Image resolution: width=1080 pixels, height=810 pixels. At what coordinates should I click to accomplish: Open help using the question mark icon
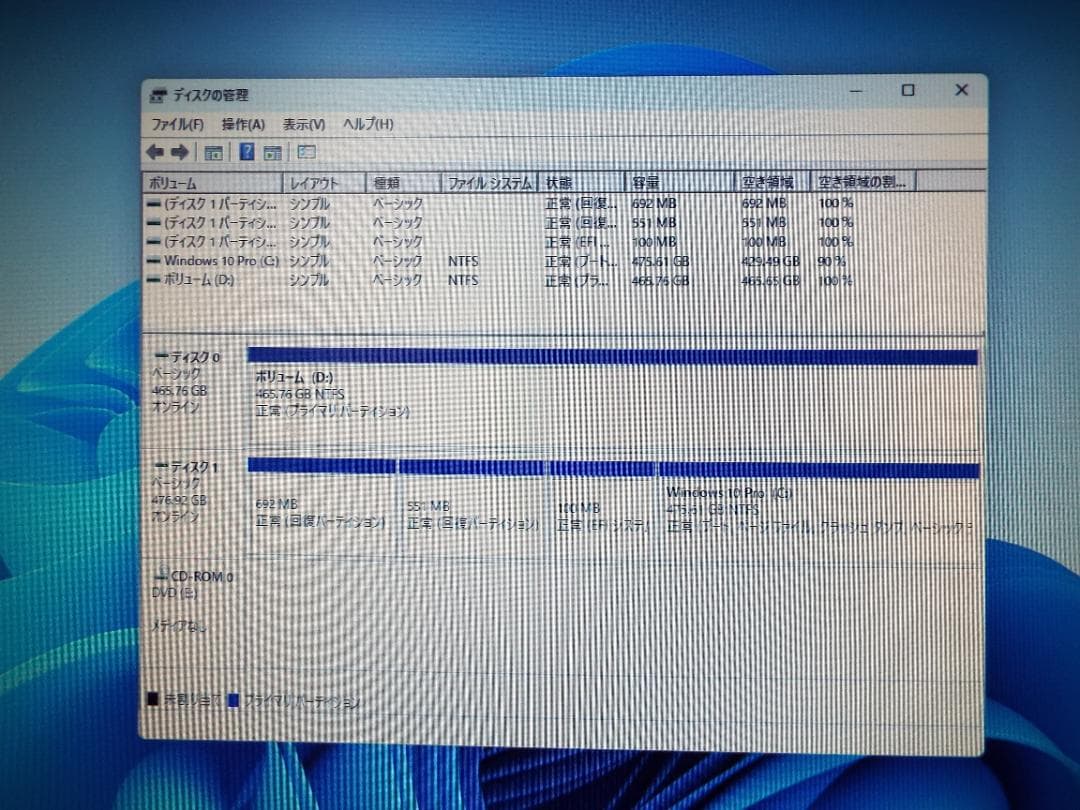[245, 151]
